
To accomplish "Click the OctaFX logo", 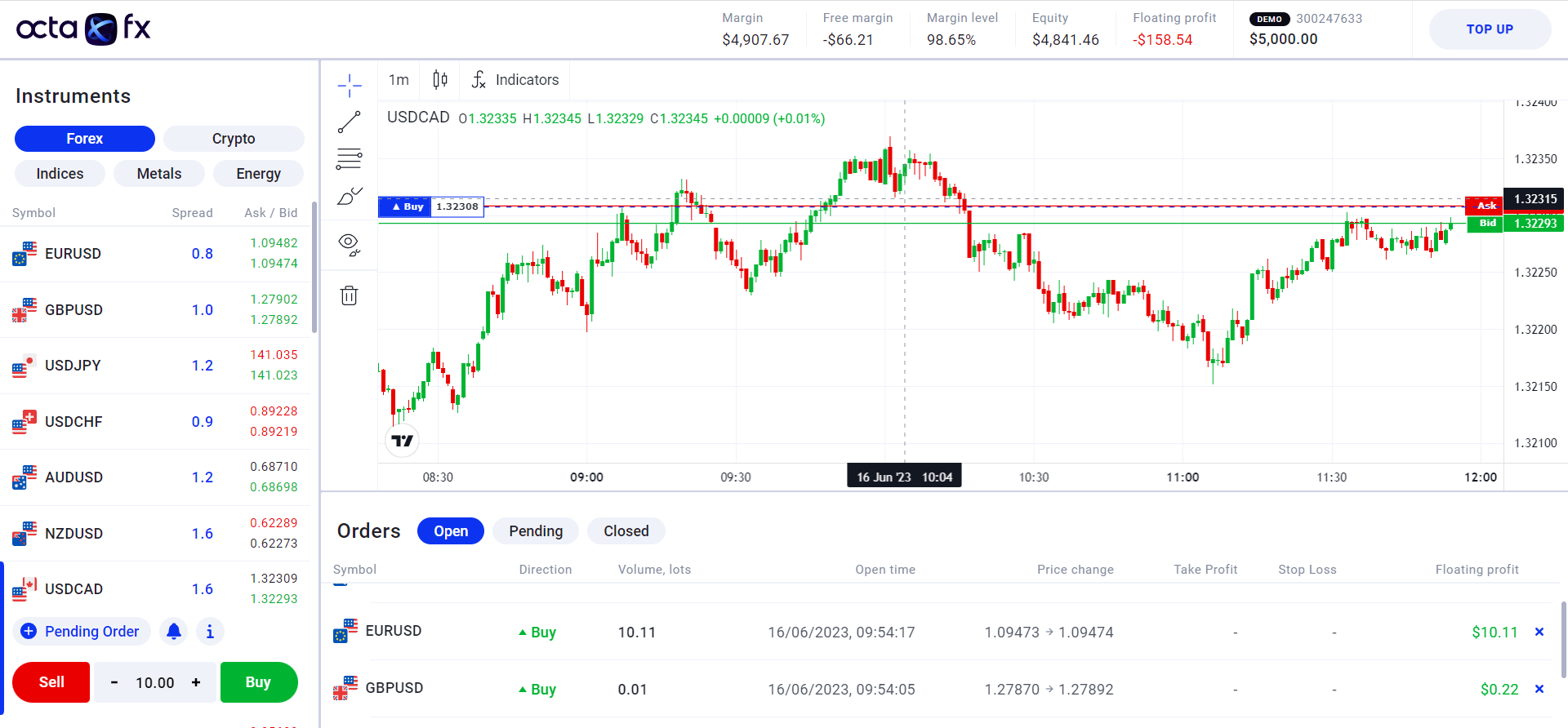I will (x=83, y=29).
